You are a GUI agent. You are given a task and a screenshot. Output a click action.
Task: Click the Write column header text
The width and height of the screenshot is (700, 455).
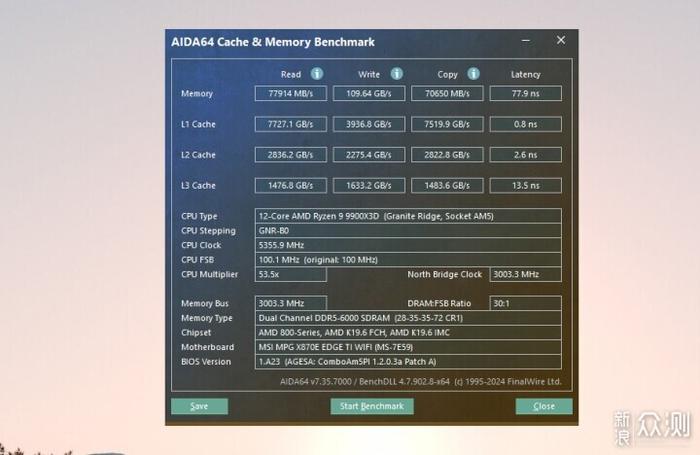(x=369, y=75)
